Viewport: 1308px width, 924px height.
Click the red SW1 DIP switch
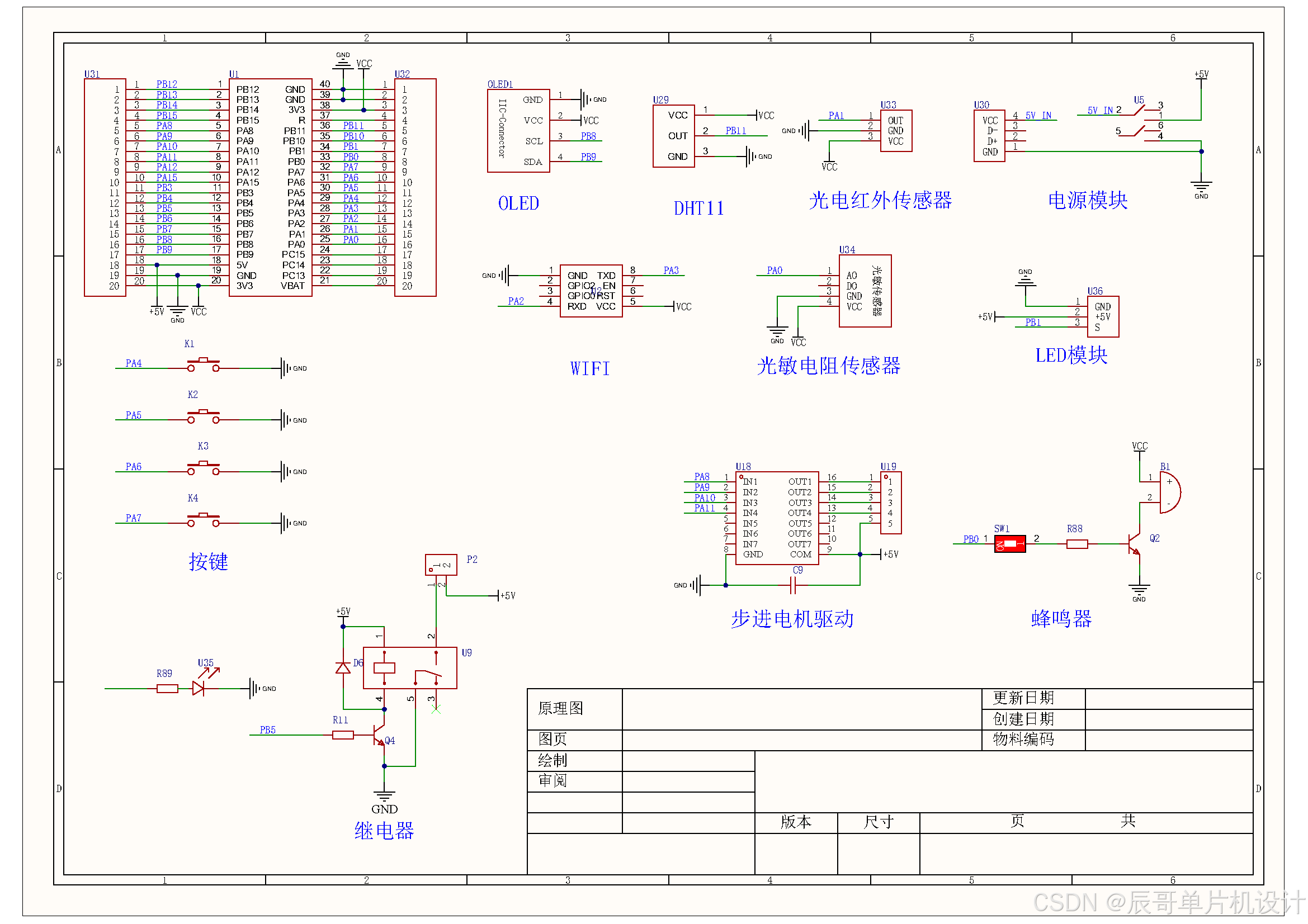coord(1009,544)
